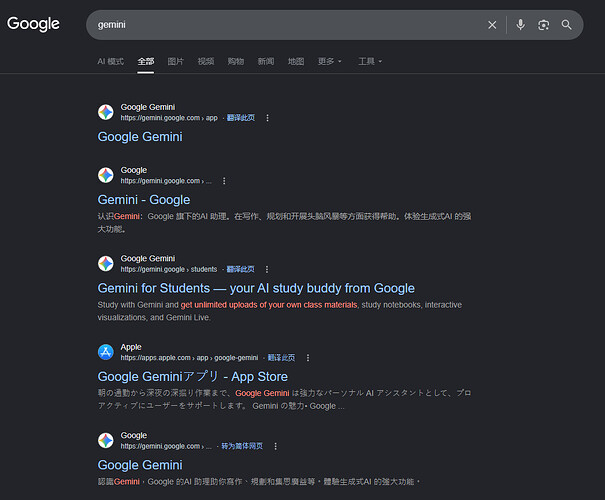Open more options for Gemini for Students result
This screenshot has width=605, height=500.
pyautogui.click(x=267, y=269)
